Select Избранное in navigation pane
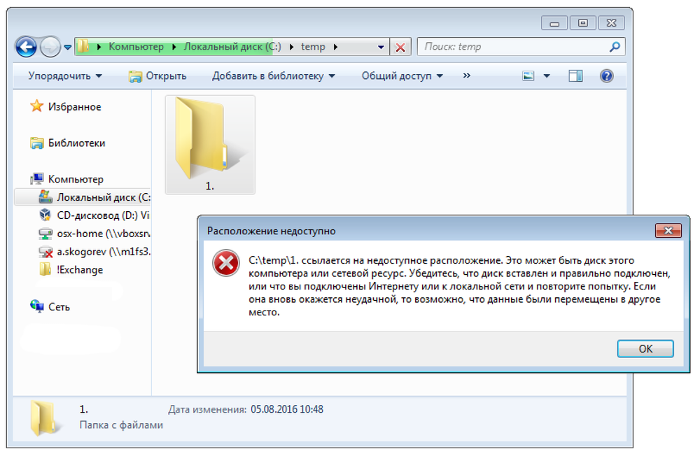 tap(75, 107)
